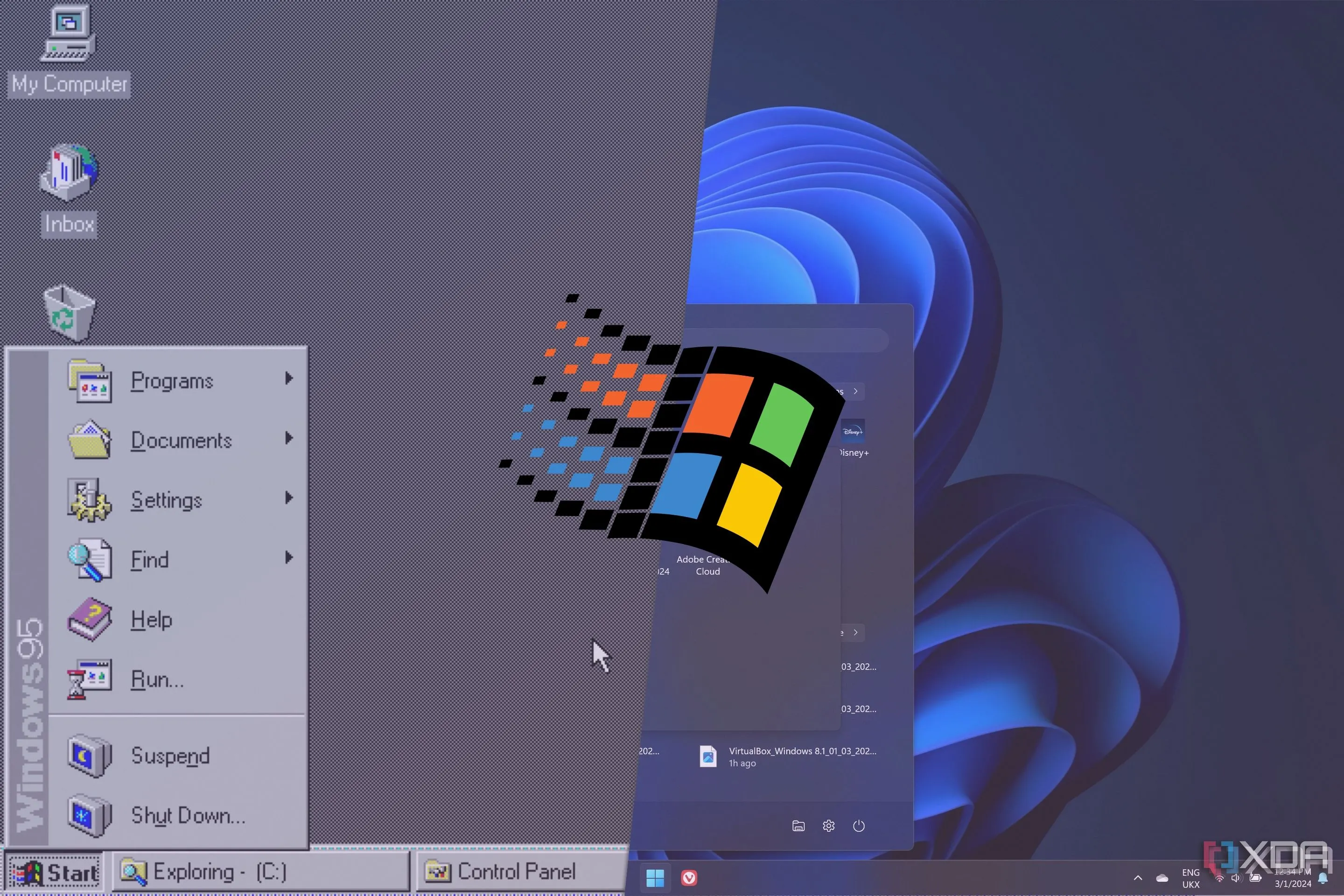Select the Settings menu entry in Windows 95
The image size is (1344, 896).
[177, 500]
